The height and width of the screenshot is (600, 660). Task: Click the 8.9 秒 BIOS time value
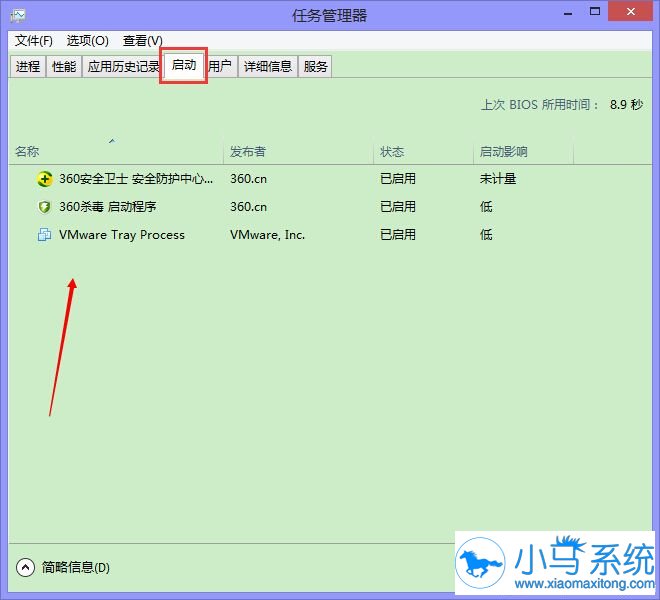click(x=626, y=104)
